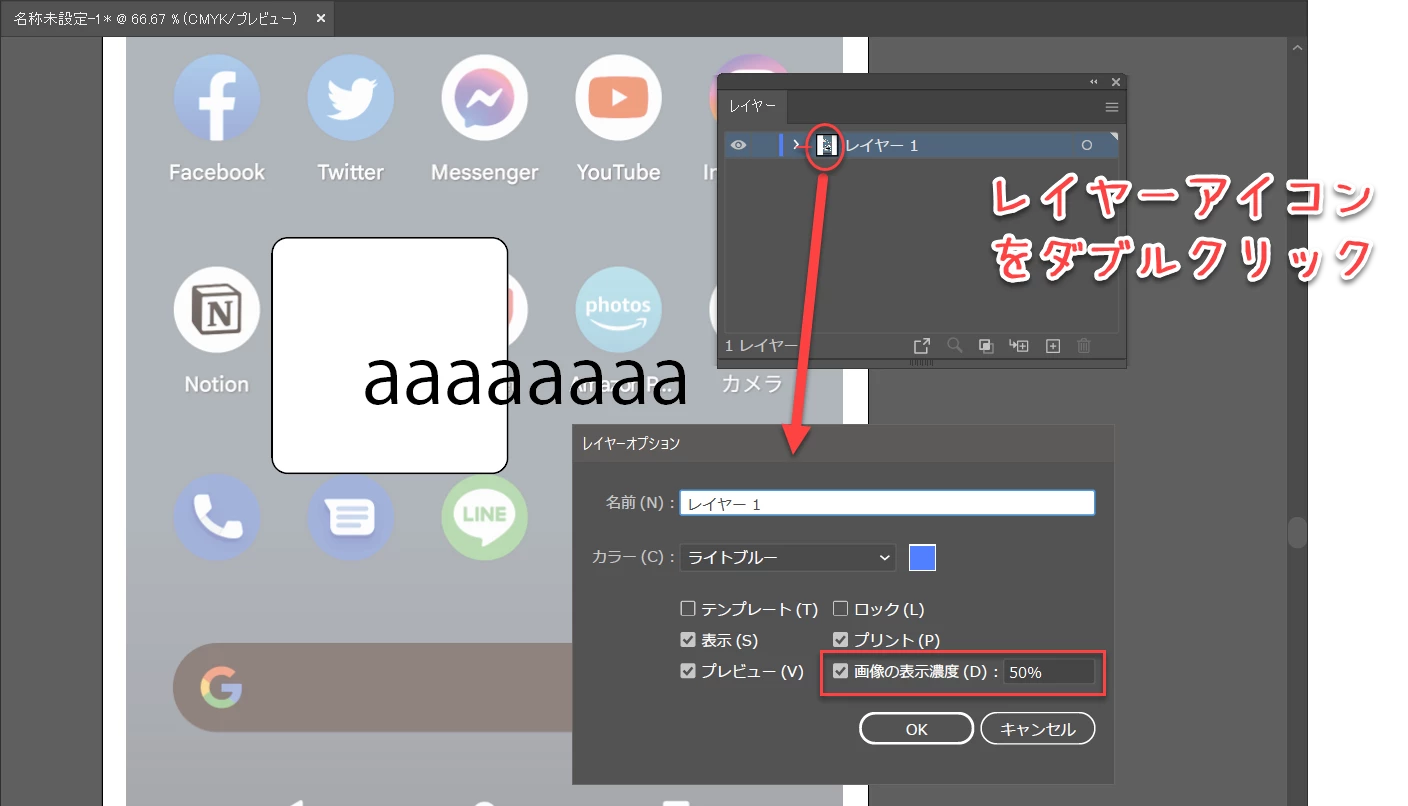Click the Notion app icon on canvas
Viewport: 1408px width, 806px height.
pos(217,310)
